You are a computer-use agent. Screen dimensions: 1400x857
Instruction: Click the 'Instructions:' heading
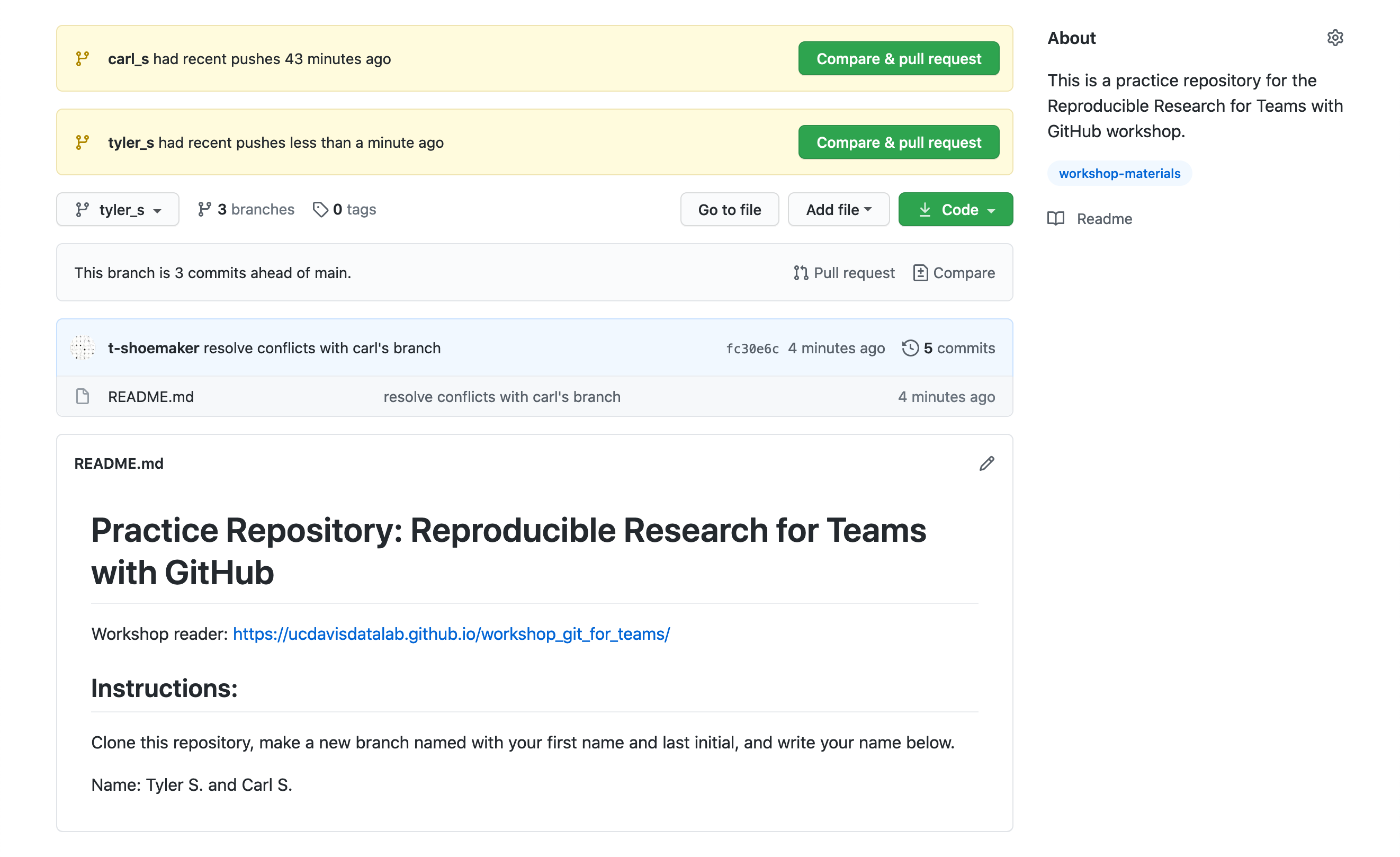click(164, 688)
